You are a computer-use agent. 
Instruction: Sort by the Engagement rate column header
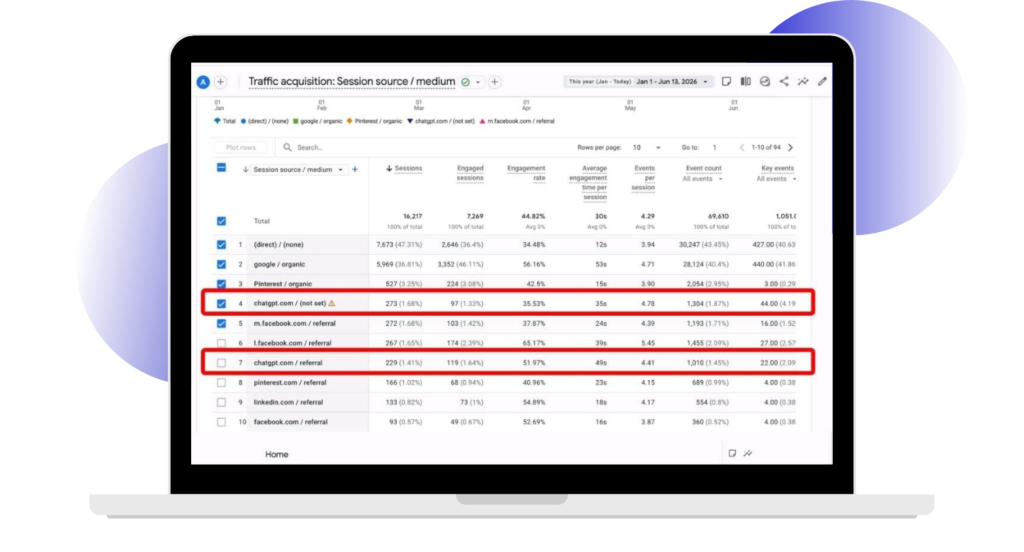pyautogui.click(x=526, y=173)
